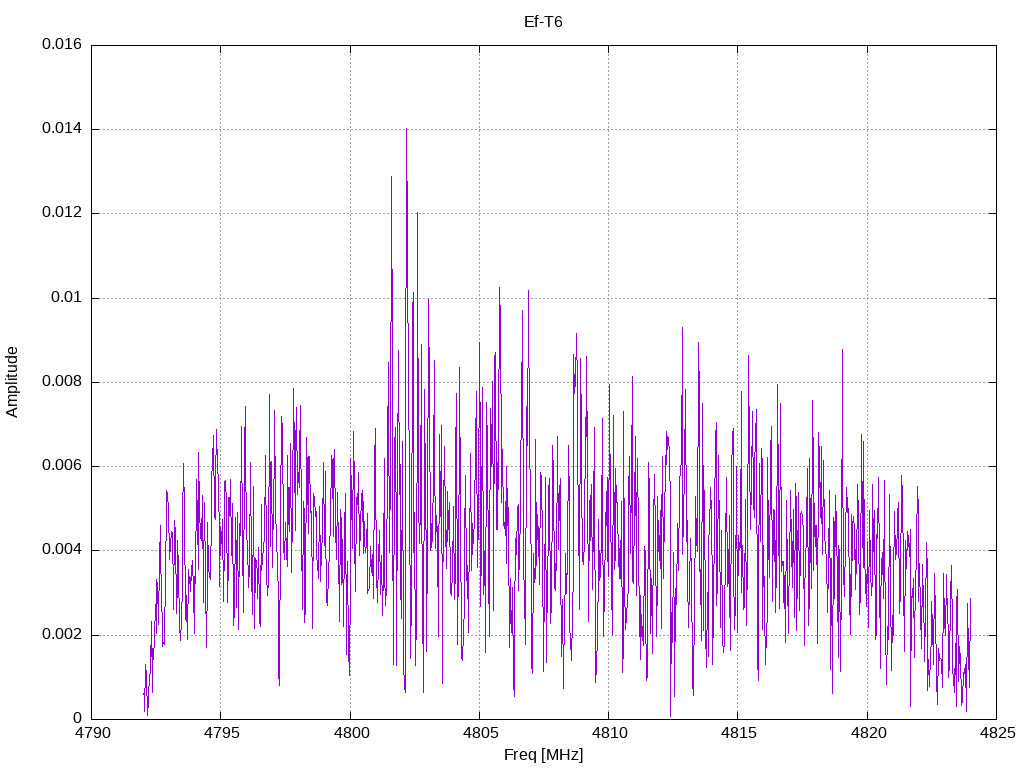Click the 0.008 y-axis tick label
1024x768 pixels.
click(62, 382)
